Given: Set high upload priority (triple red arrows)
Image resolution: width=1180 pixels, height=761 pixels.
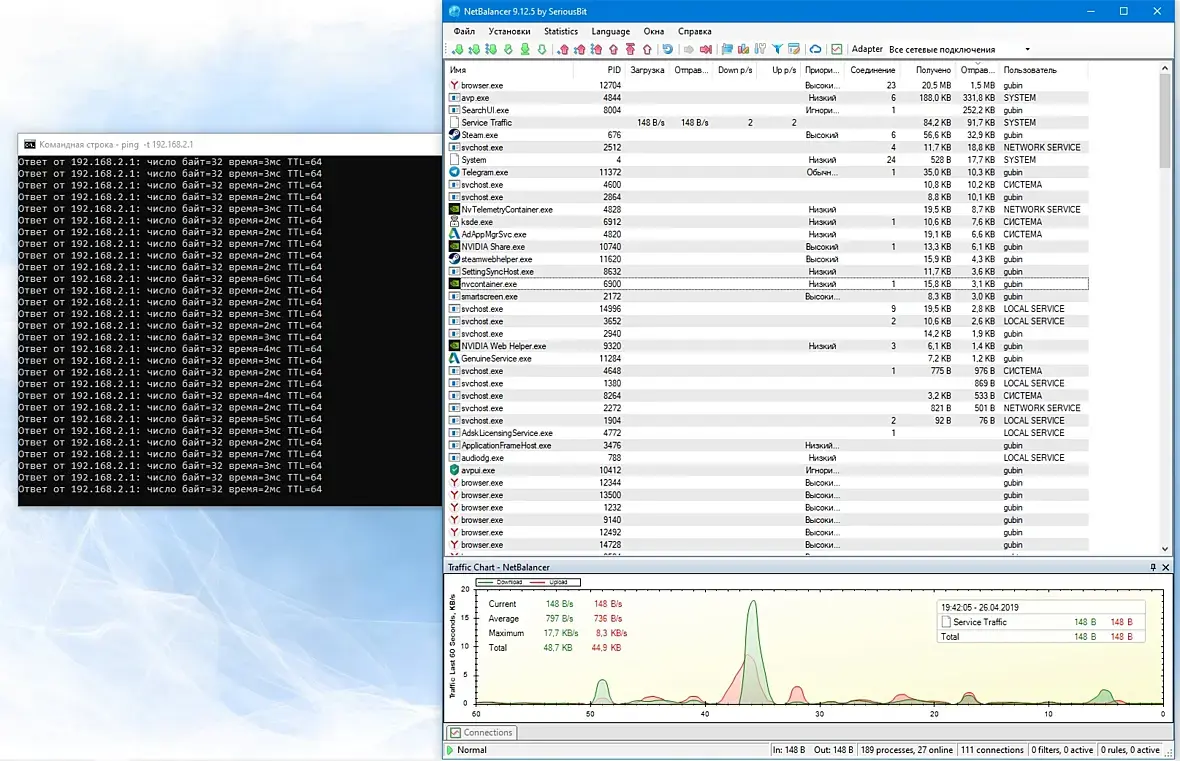Looking at the screenshot, I should pyautogui.click(x=596, y=50).
